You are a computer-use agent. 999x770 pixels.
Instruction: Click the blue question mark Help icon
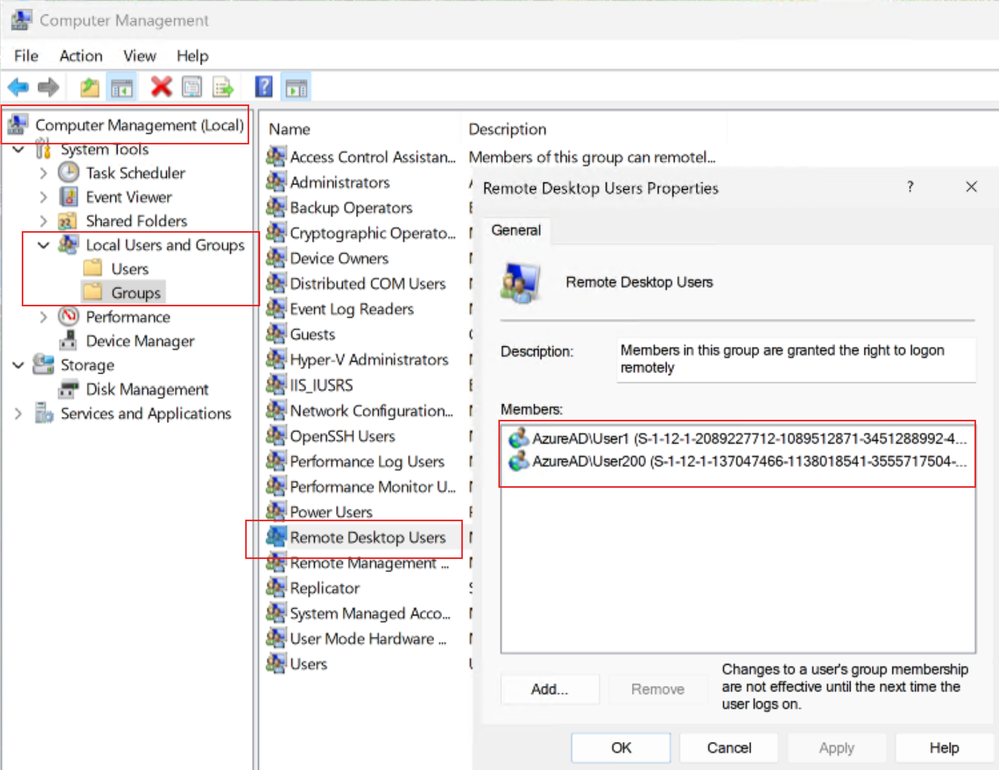(264, 87)
